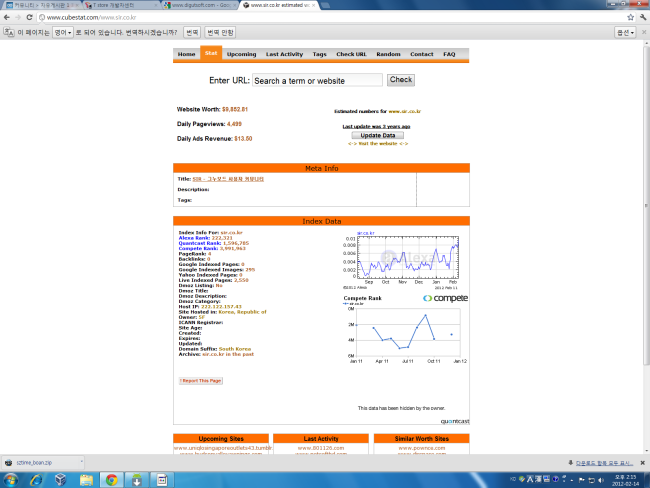
Task: Open the Tags menu item
Action: [x=320, y=54]
